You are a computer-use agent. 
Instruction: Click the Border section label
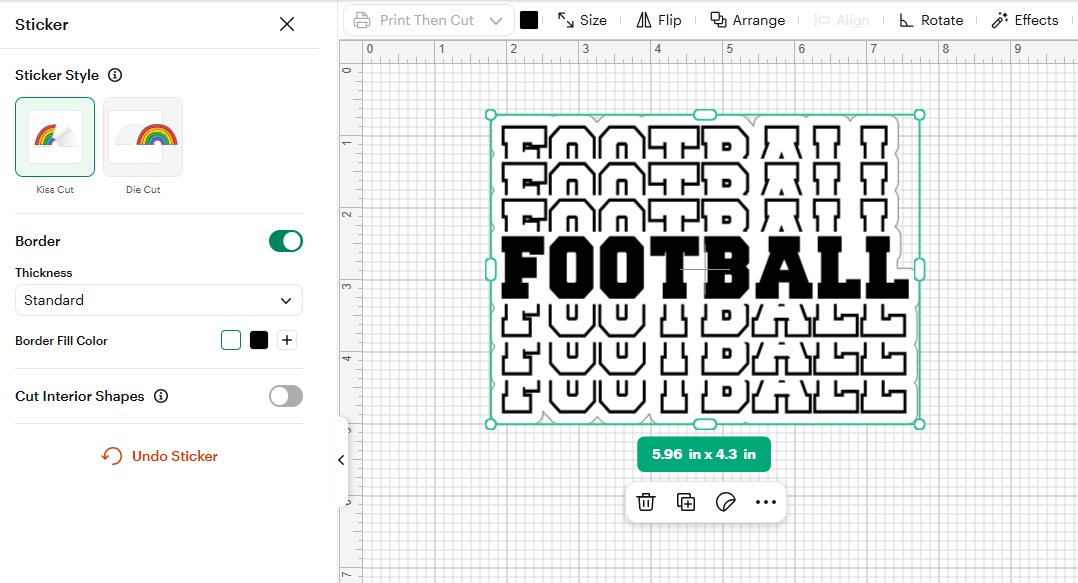click(38, 241)
